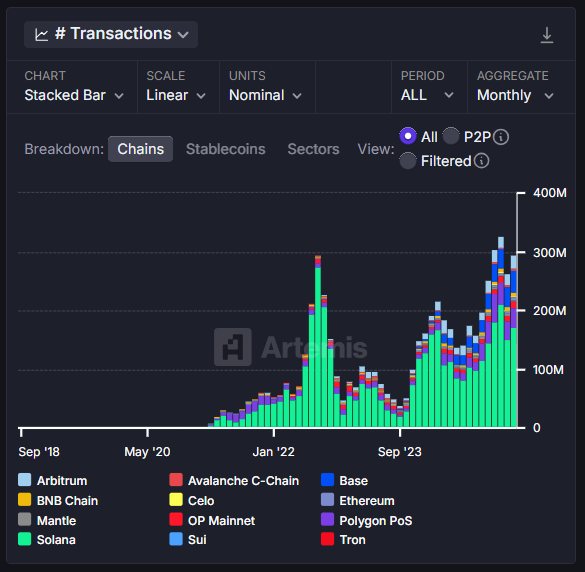Click the BNB Chain legend label
The image size is (585, 572).
pyautogui.click(x=68, y=500)
